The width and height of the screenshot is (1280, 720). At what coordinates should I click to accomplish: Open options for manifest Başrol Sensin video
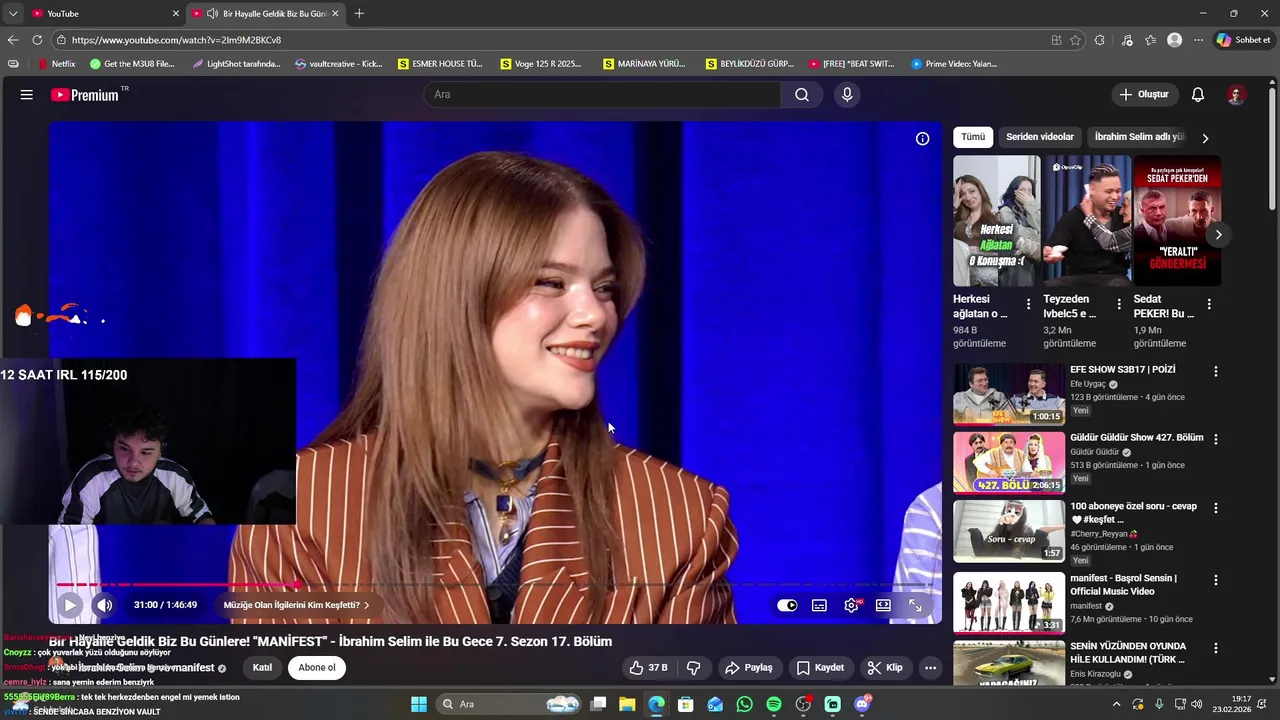(1216, 580)
